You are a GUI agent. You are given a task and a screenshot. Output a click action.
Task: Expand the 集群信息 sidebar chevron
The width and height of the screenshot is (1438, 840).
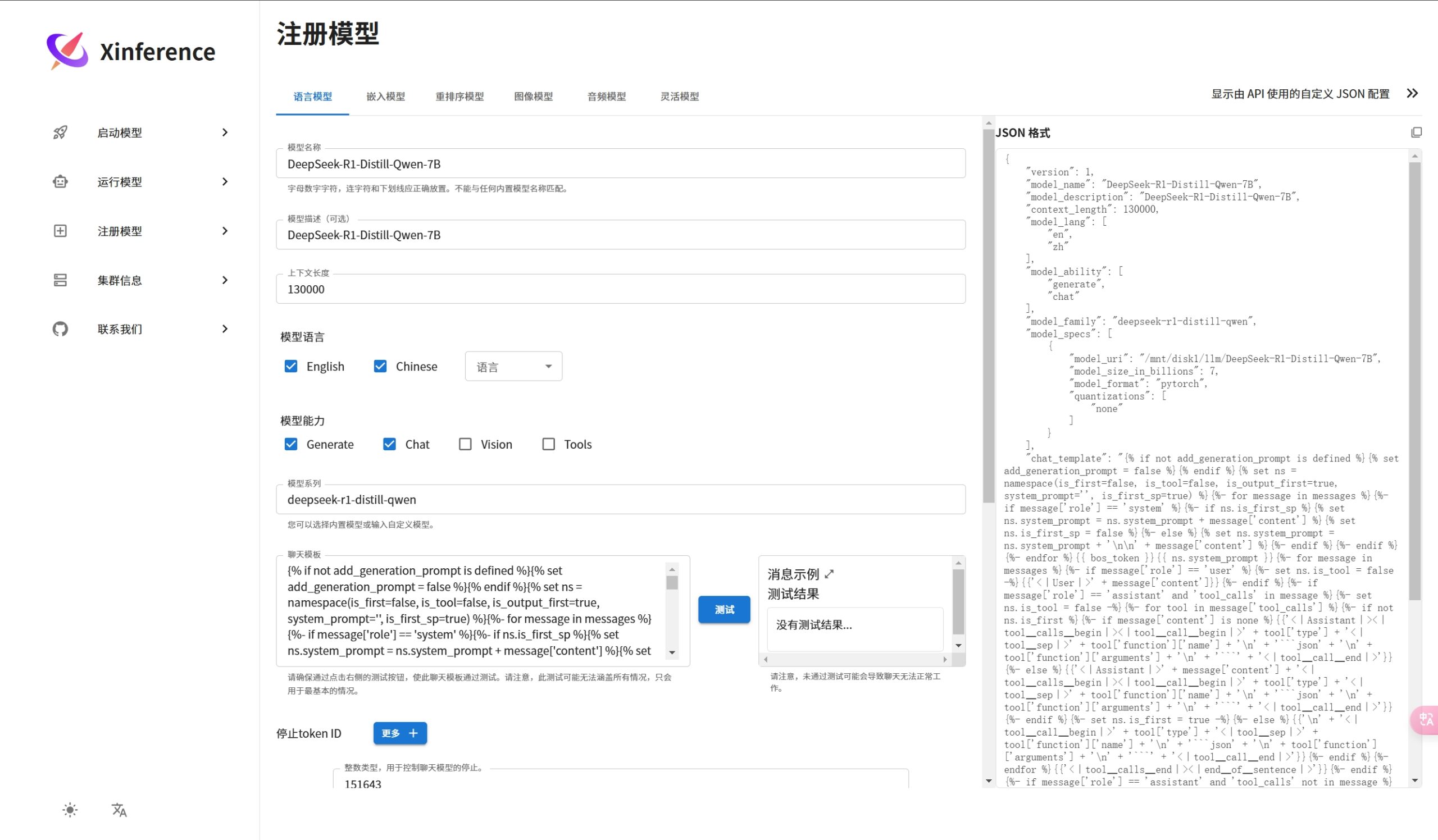click(225, 280)
